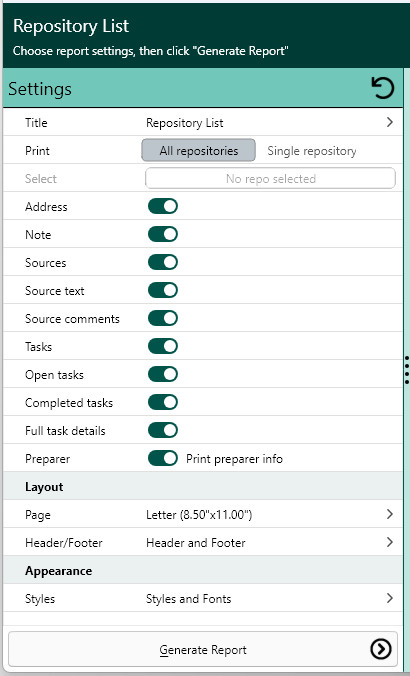The width and height of the screenshot is (410, 676).
Task: Disable the Tasks switch
Action: [x=163, y=346]
